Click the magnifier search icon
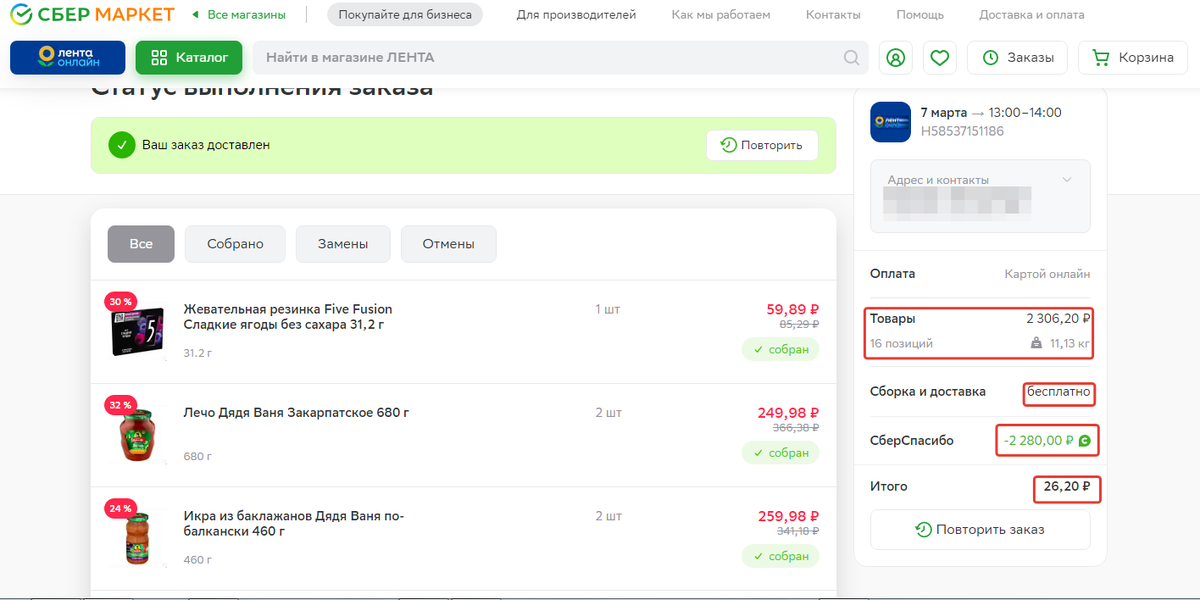This screenshot has height=600, width=1200. click(851, 58)
